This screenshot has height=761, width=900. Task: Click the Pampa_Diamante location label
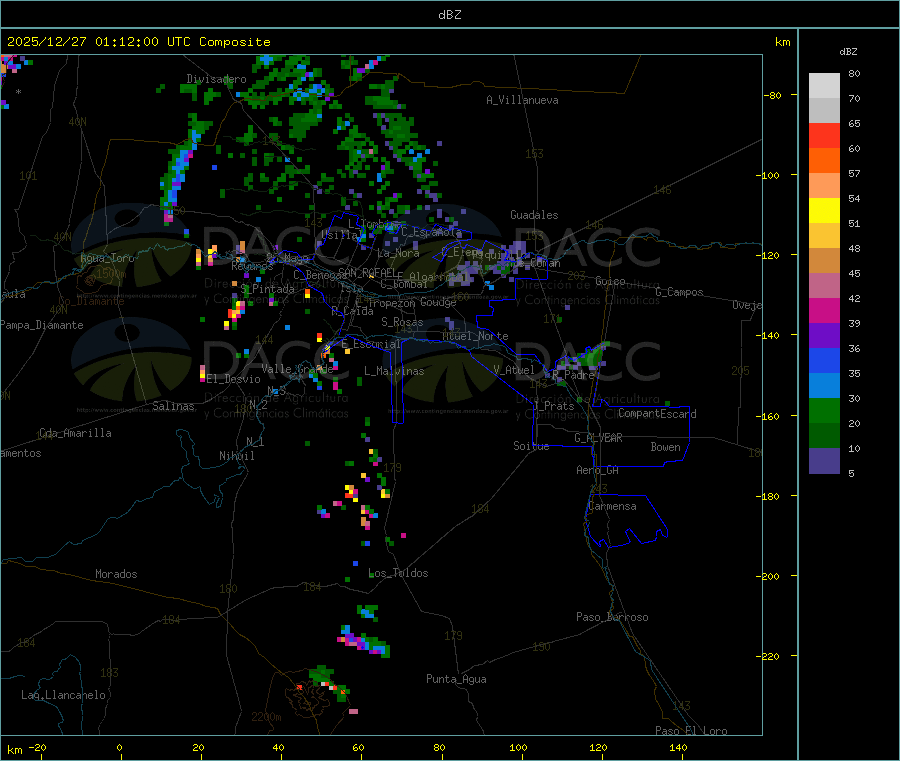click(41, 325)
